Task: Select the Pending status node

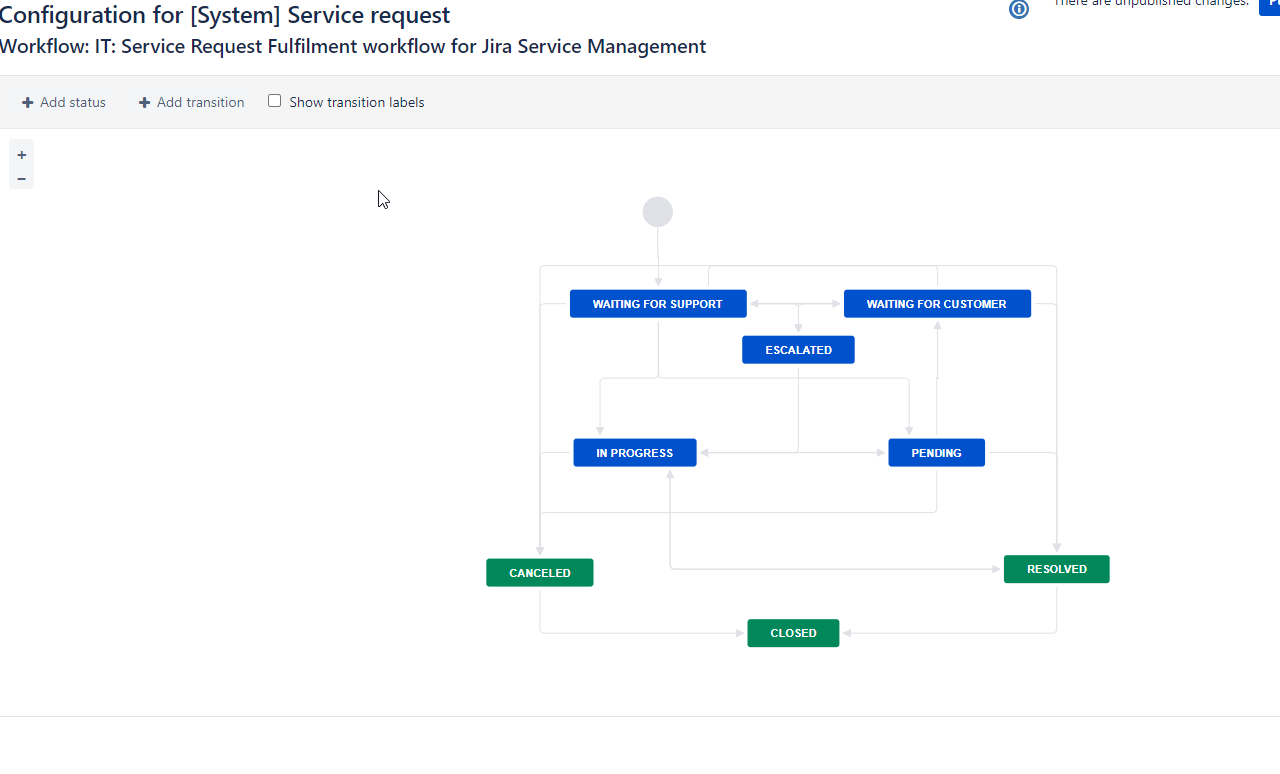Action: [937, 453]
